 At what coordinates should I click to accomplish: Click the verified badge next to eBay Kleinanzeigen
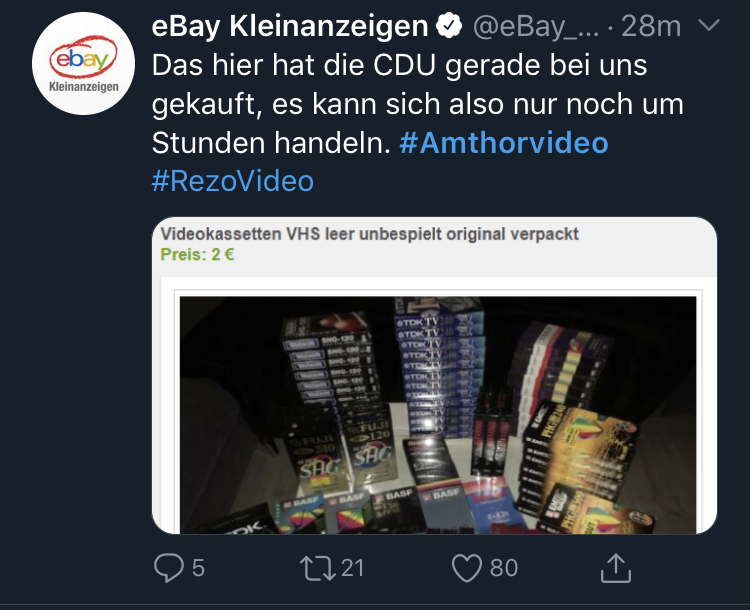coord(449,26)
